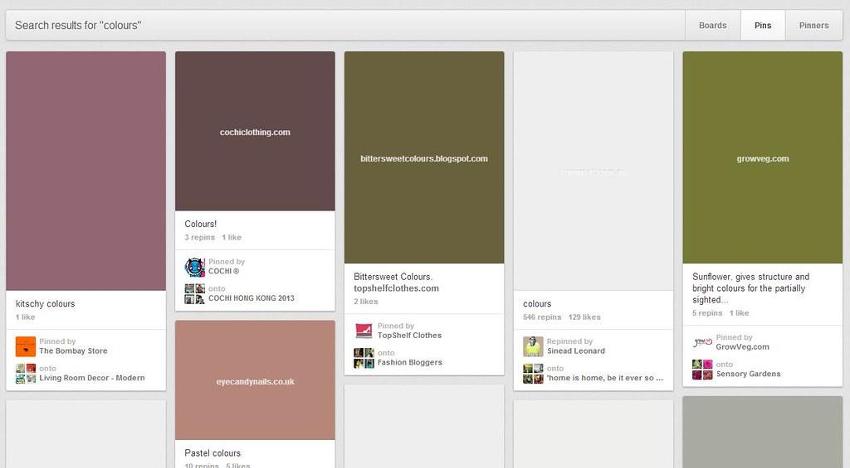Open COCHI HONG KONG 2013 board thumbnail icon
Image resolution: width=850 pixels, height=468 pixels.
tap(195, 294)
